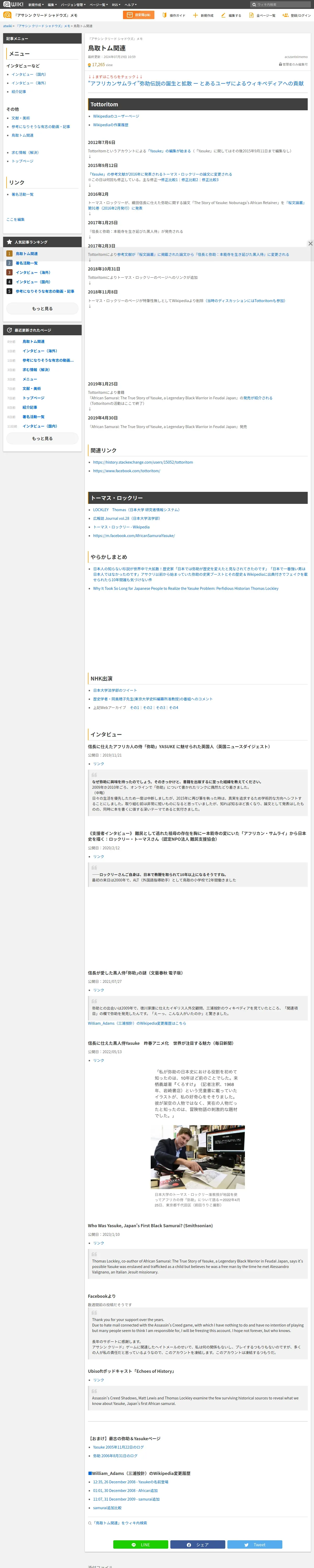Open 弥助 2006年8月31日のログ link
This screenshot has height=1568, width=314.
pyautogui.click(x=115, y=1456)
